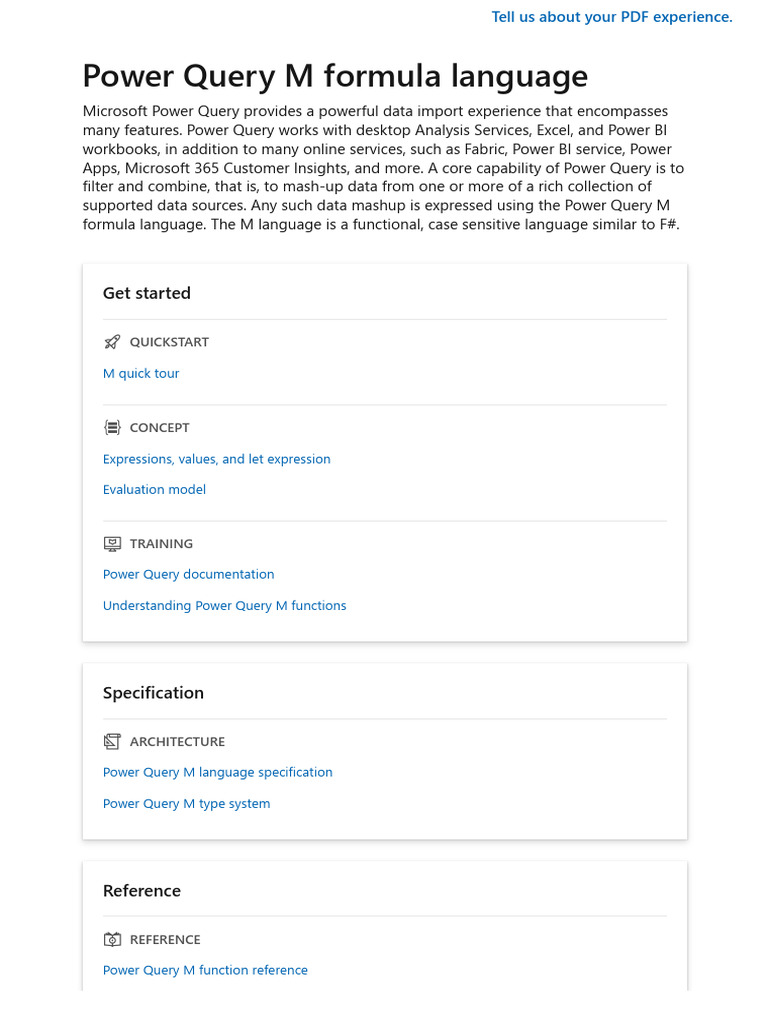Viewport: 768px width, 1024px height.
Task: Click the Specification card heading
Action: click(153, 693)
